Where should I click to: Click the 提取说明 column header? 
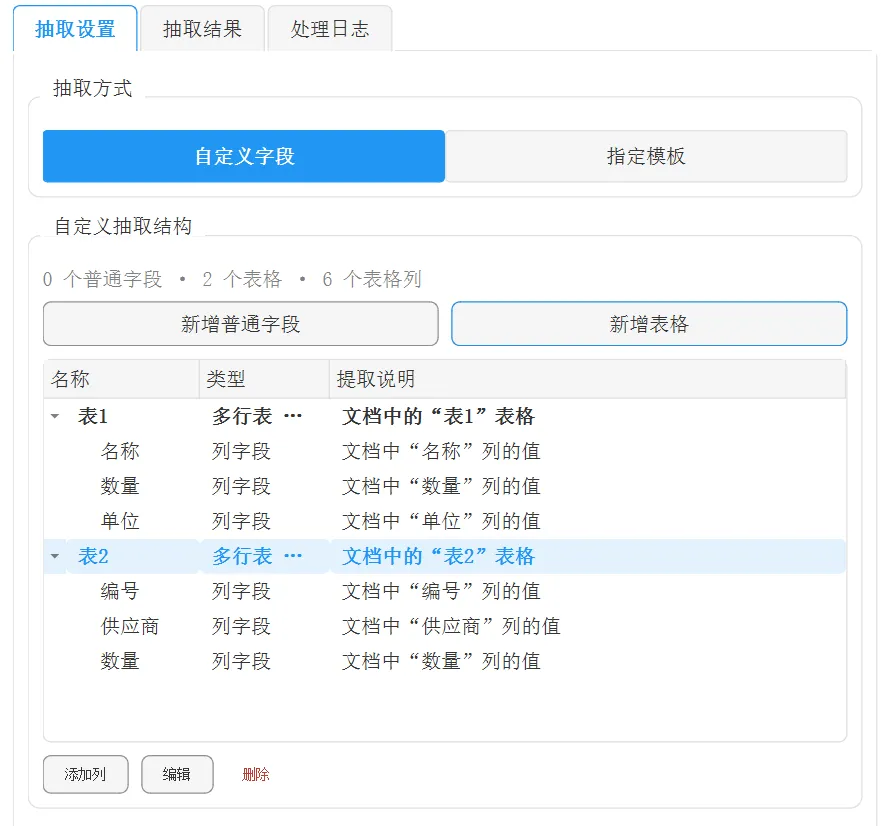click(587, 379)
